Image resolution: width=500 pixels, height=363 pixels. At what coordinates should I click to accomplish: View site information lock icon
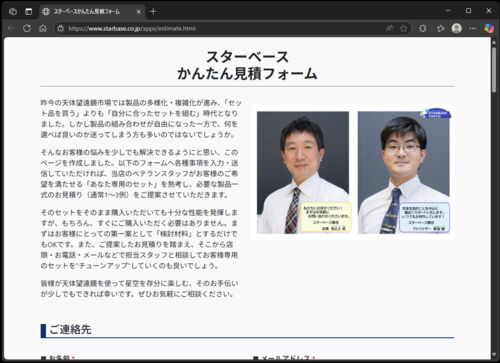pyautogui.click(x=61, y=28)
